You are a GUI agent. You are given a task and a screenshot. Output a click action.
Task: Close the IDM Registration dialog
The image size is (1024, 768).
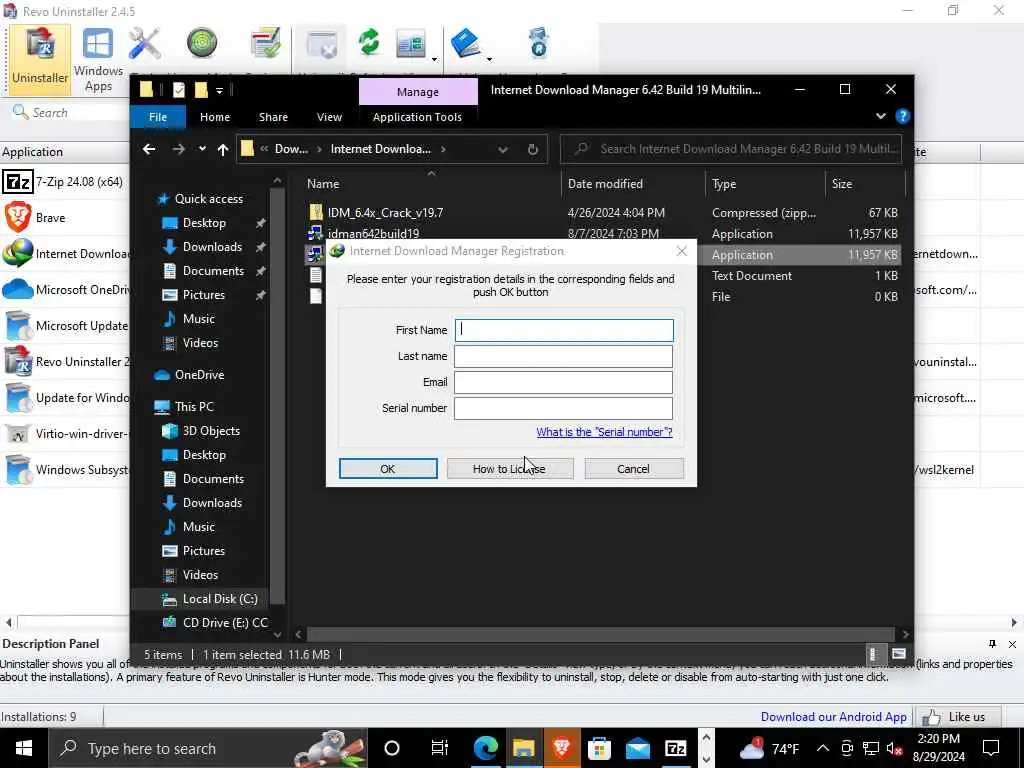[x=682, y=251]
